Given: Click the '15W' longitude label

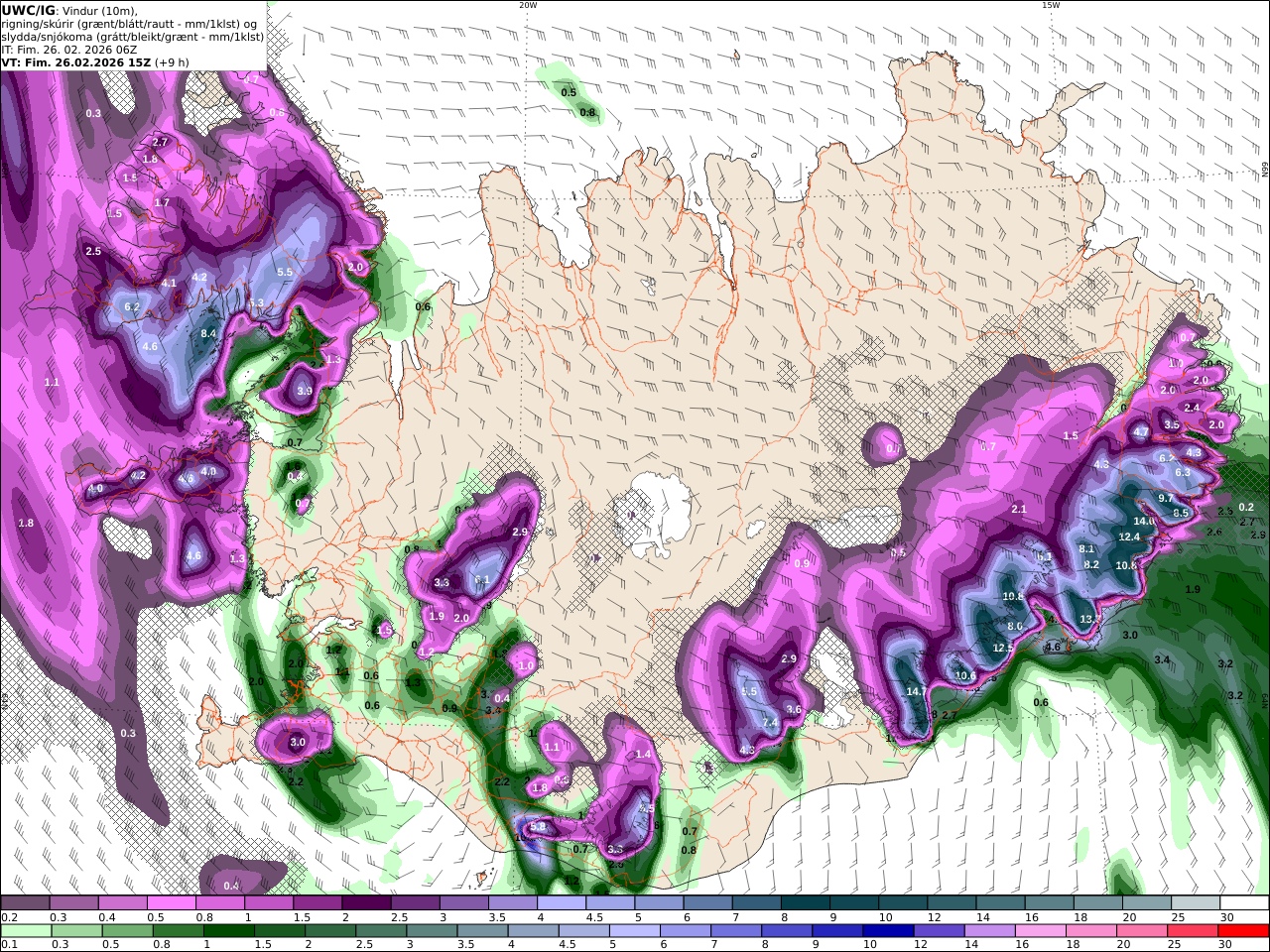Looking at the screenshot, I should [1051, 5].
